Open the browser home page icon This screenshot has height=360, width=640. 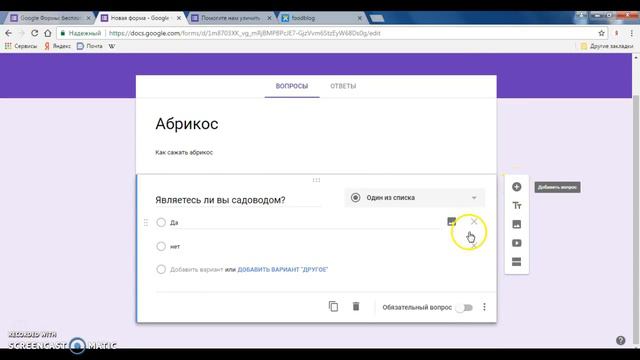tap(48, 33)
